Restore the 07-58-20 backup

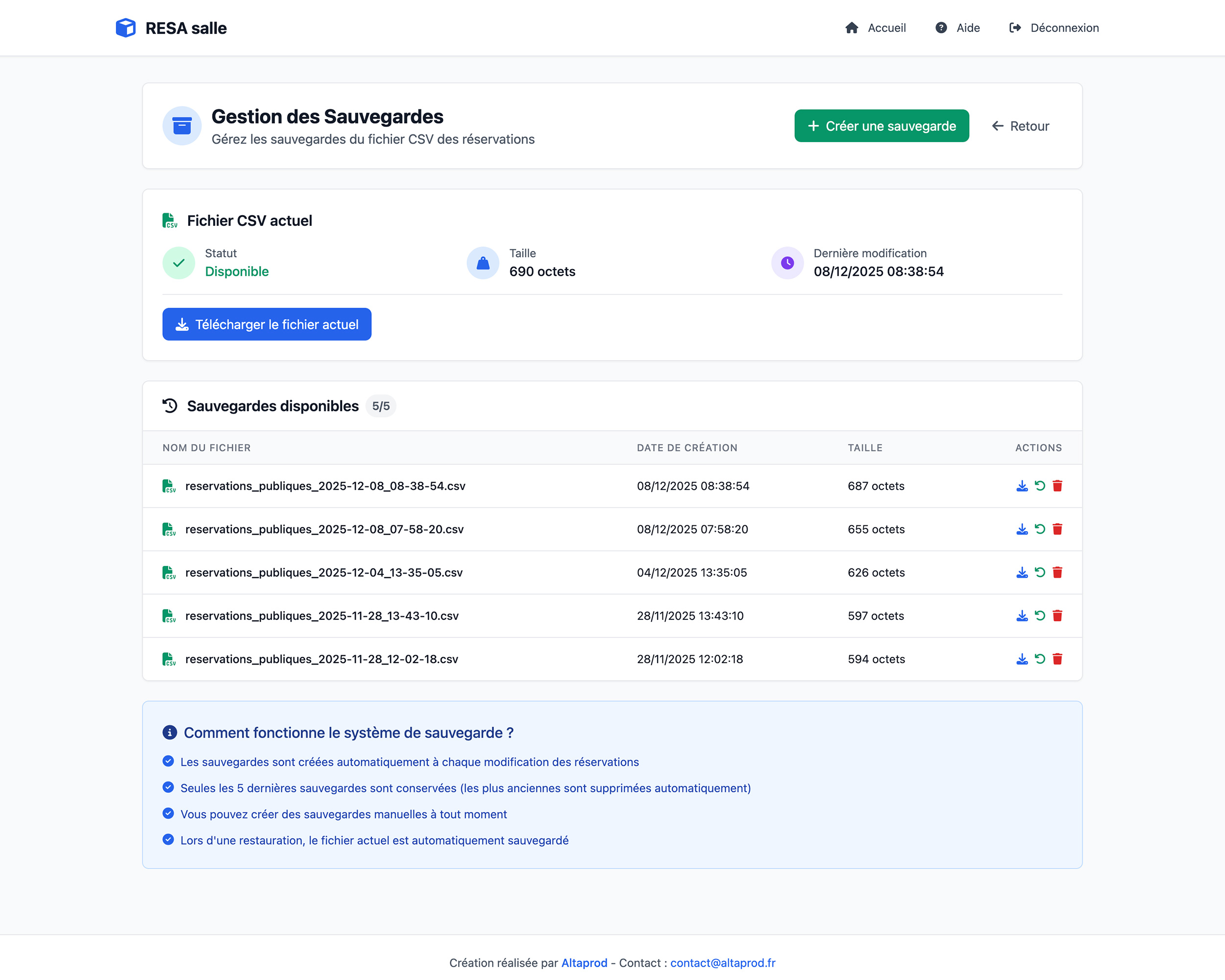[x=1039, y=529]
